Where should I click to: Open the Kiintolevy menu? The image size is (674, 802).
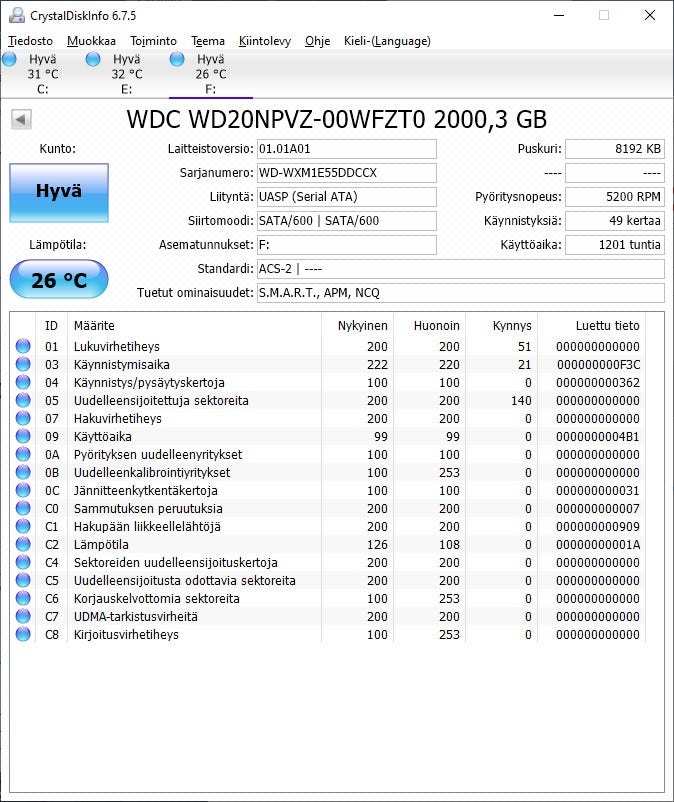point(265,41)
